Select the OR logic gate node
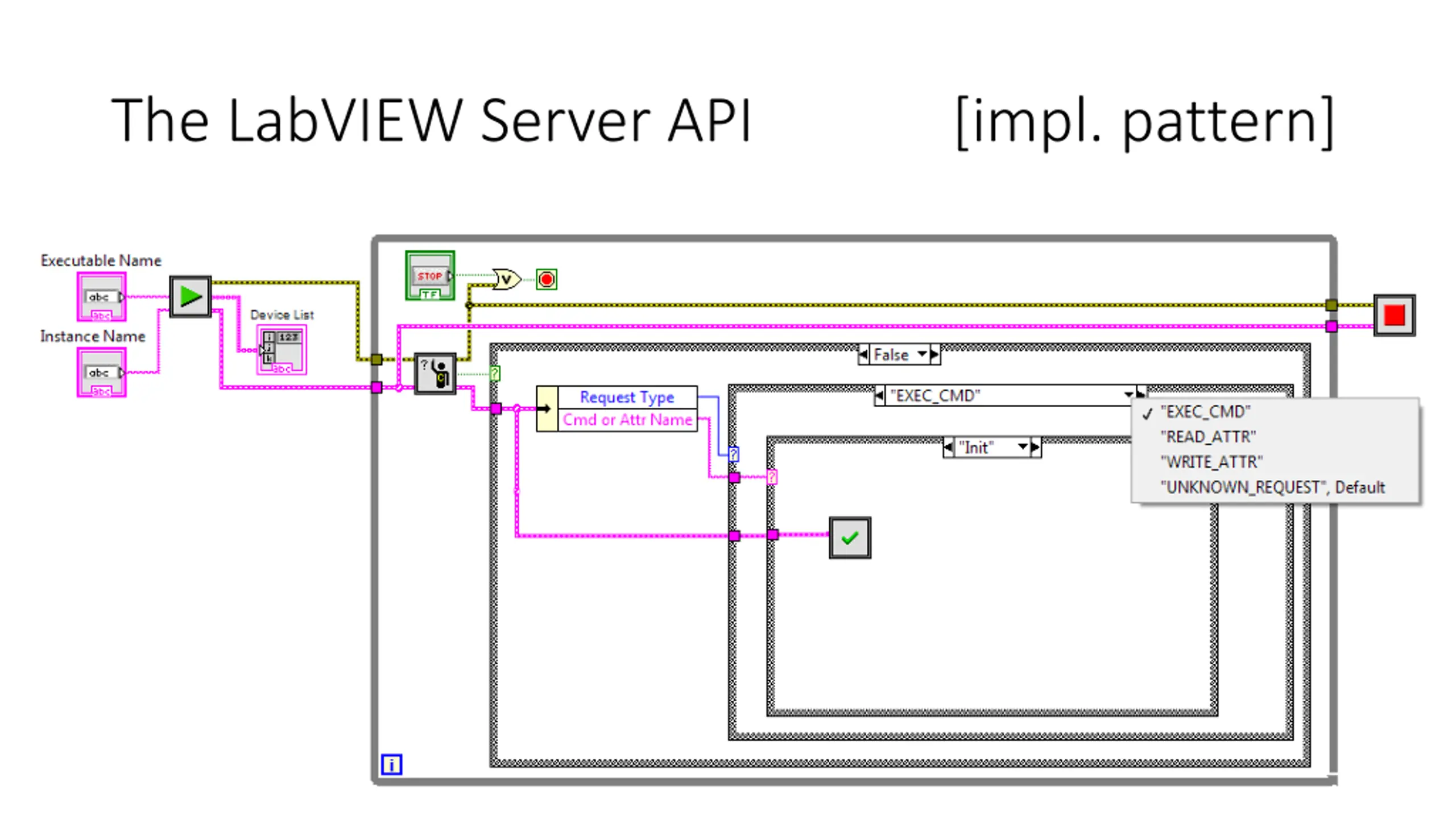The image size is (1456, 819). click(x=506, y=279)
